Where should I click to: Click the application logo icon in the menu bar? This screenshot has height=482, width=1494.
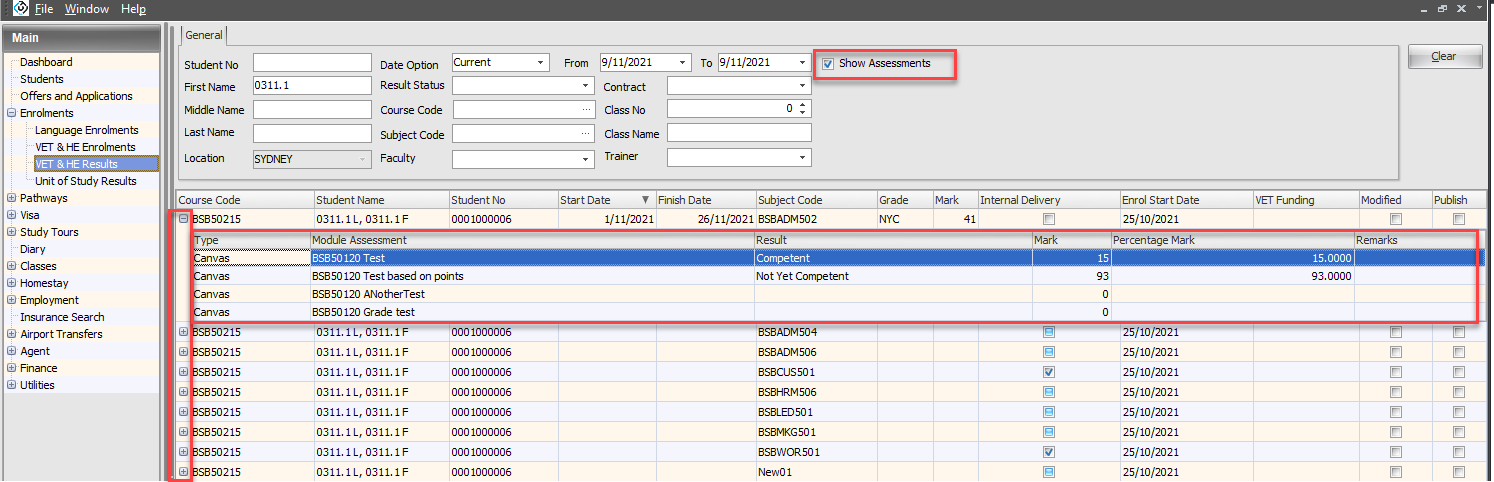20,8
